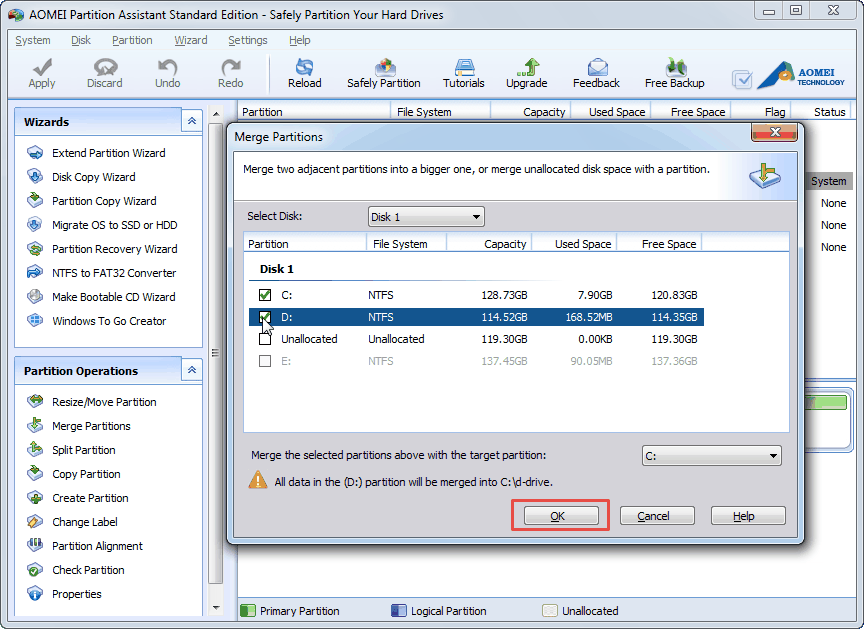The image size is (864, 629).
Task: Uncheck the C: partition checkbox
Action: (x=265, y=295)
